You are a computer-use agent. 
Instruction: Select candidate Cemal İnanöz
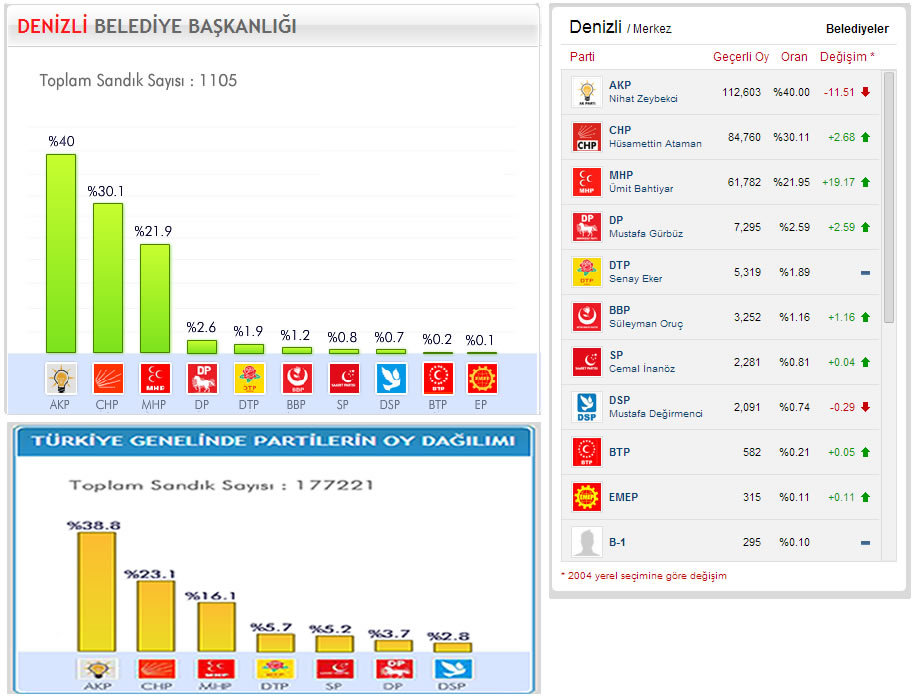pyautogui.click(x=642, y=369)
